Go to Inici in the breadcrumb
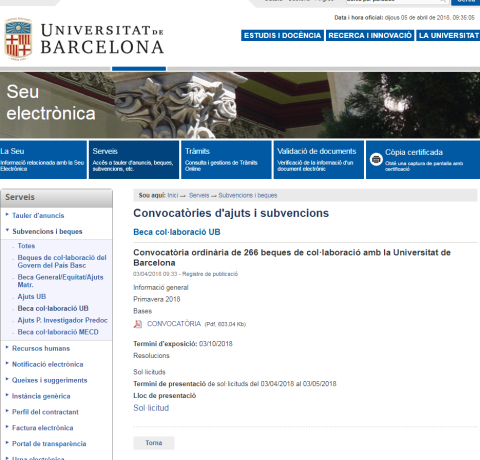The width and height of the screenshot is (480, 460). 173,195
